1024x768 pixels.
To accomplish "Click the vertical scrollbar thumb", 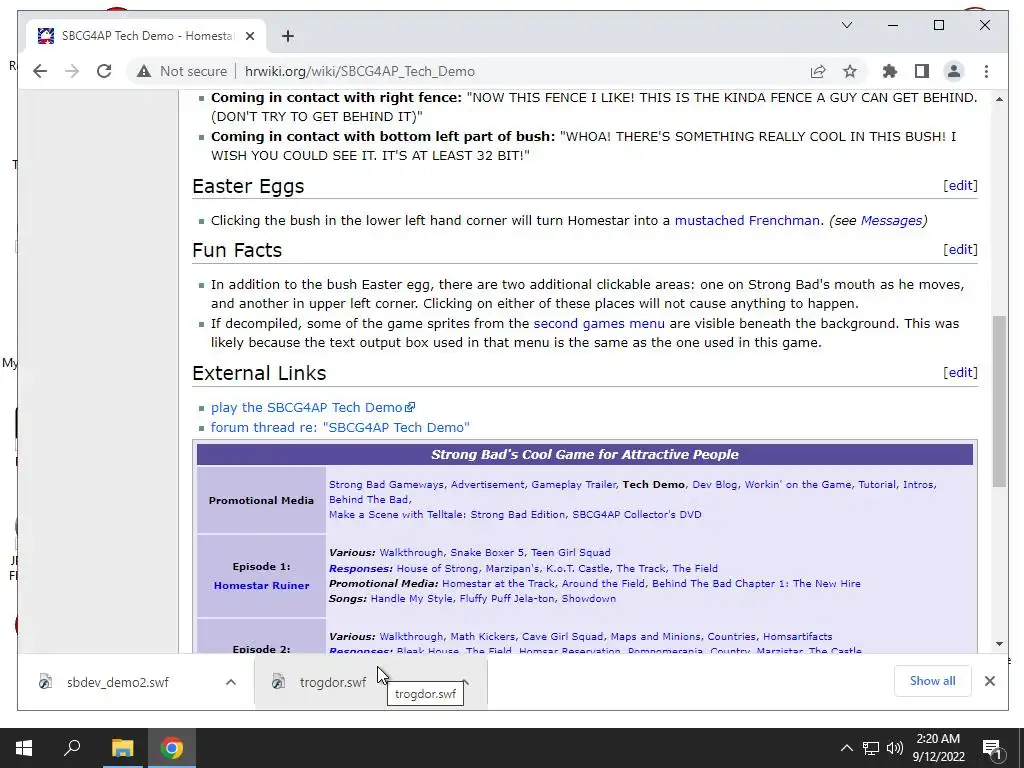I will click(x=999, y=401).
